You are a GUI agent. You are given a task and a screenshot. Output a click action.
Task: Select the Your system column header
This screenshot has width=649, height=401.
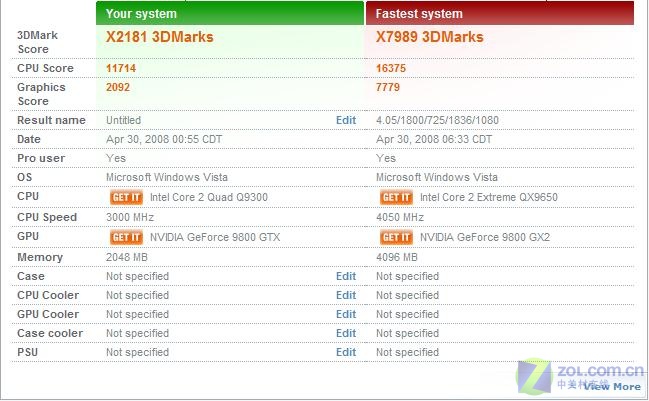(x=230, y=13)
